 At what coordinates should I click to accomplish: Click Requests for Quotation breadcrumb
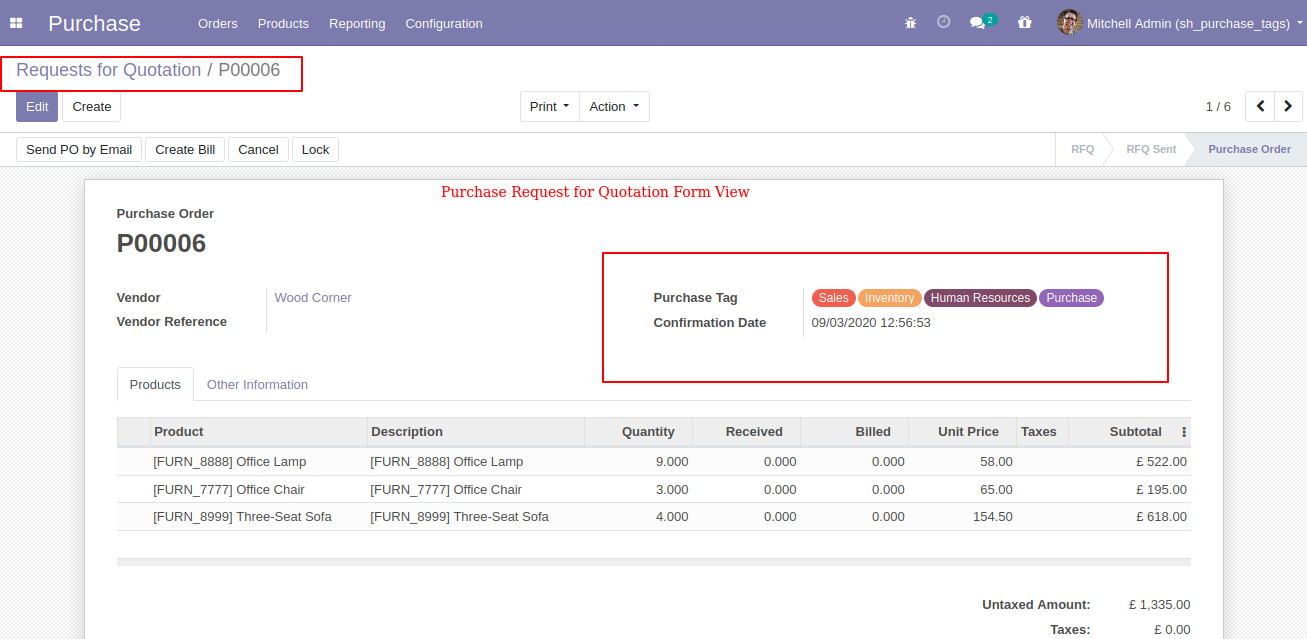coord(108,70)
